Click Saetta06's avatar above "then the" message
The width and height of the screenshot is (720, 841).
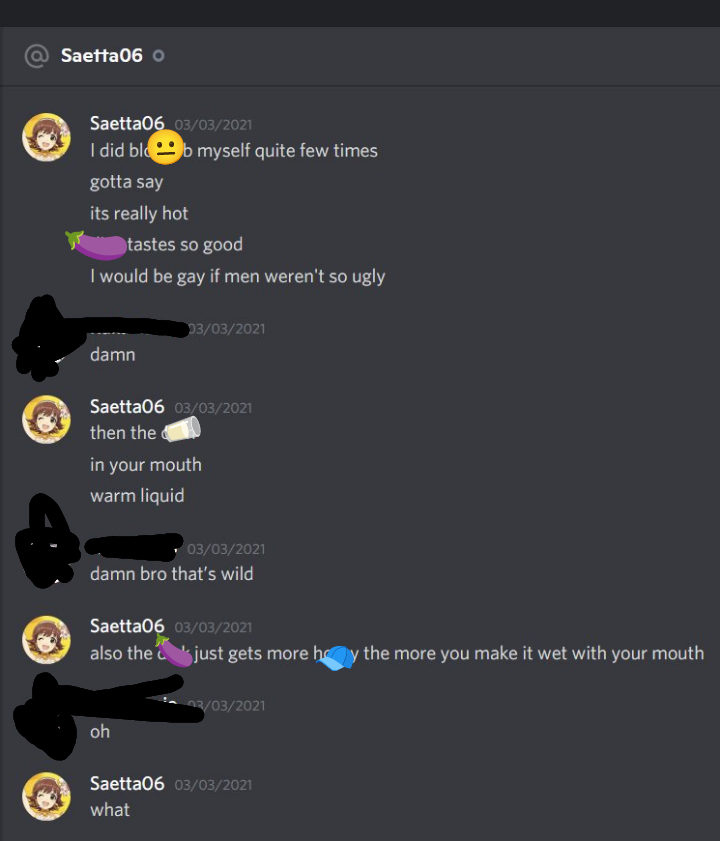46,420
